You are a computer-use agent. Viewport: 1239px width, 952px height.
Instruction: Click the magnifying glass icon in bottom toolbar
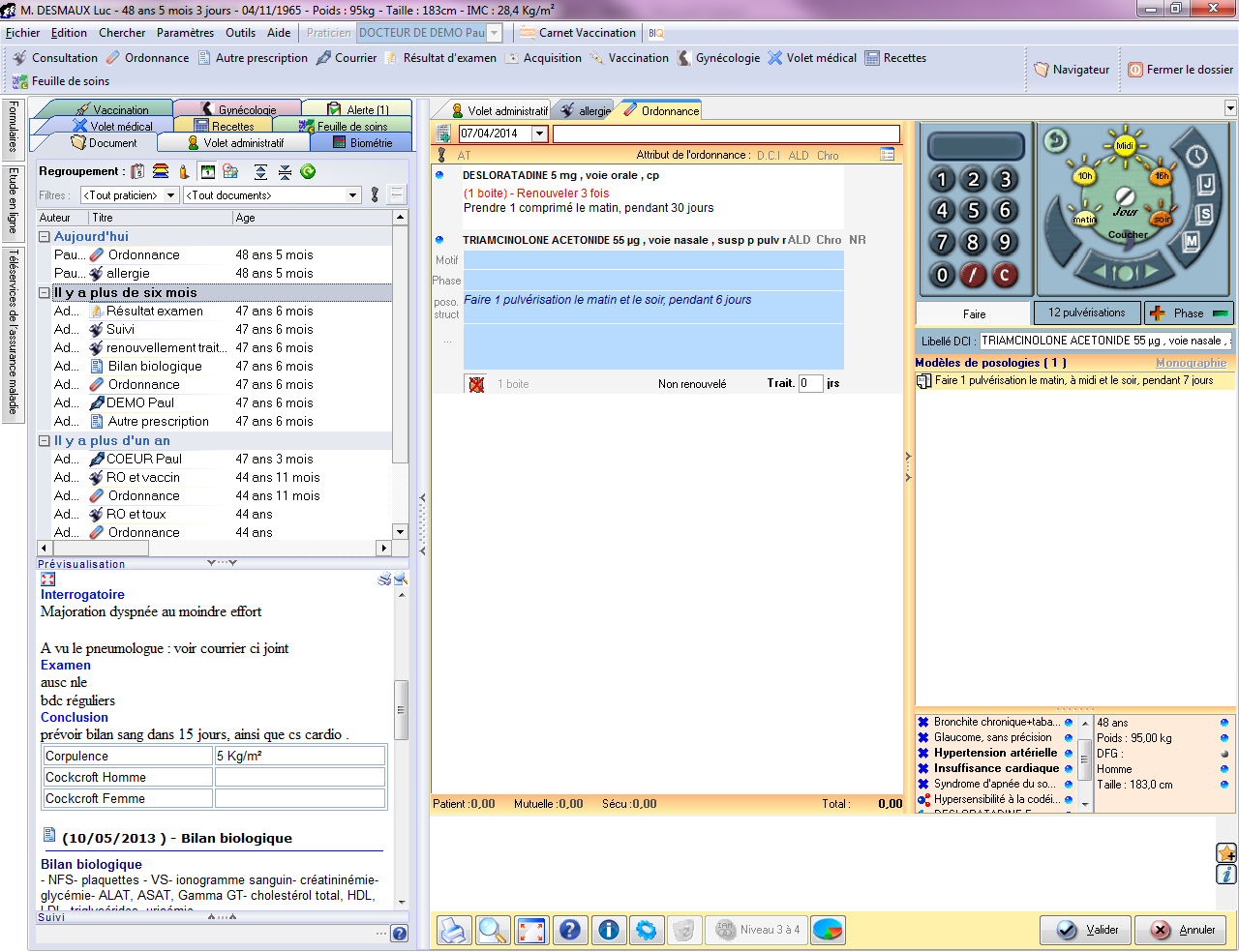[493, 930]
